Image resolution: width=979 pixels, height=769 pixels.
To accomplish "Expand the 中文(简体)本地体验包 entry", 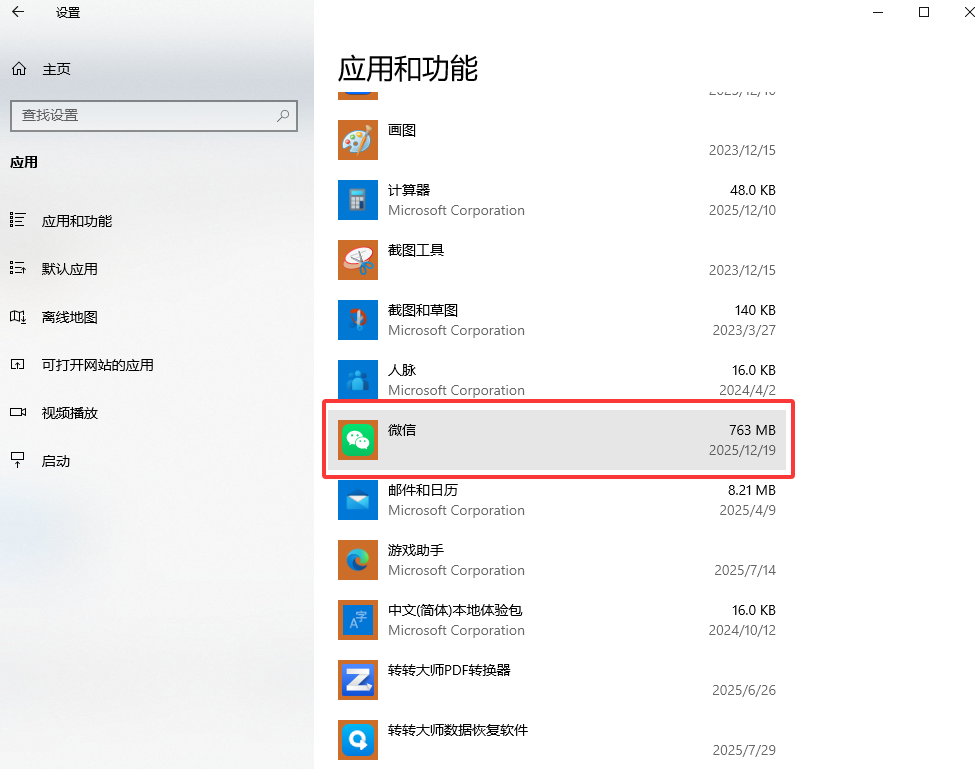I will (x=557, y=620).
